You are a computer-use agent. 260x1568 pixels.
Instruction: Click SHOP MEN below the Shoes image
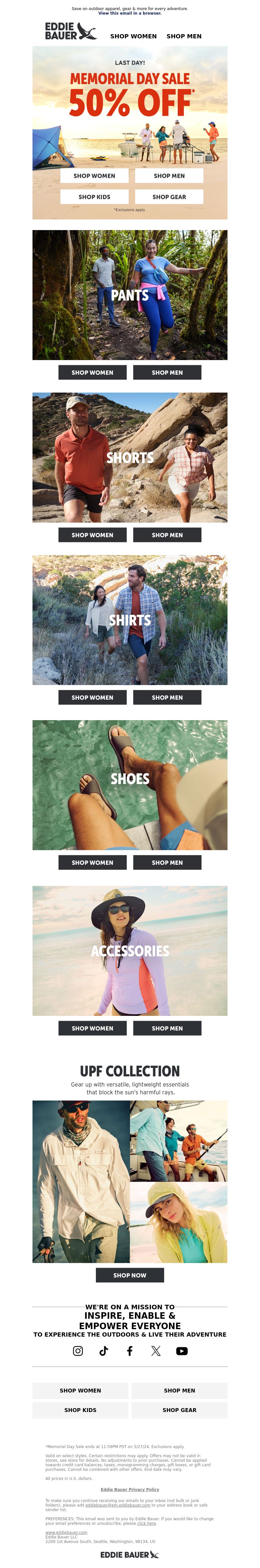pyautogui.click(x=167, y=862)
